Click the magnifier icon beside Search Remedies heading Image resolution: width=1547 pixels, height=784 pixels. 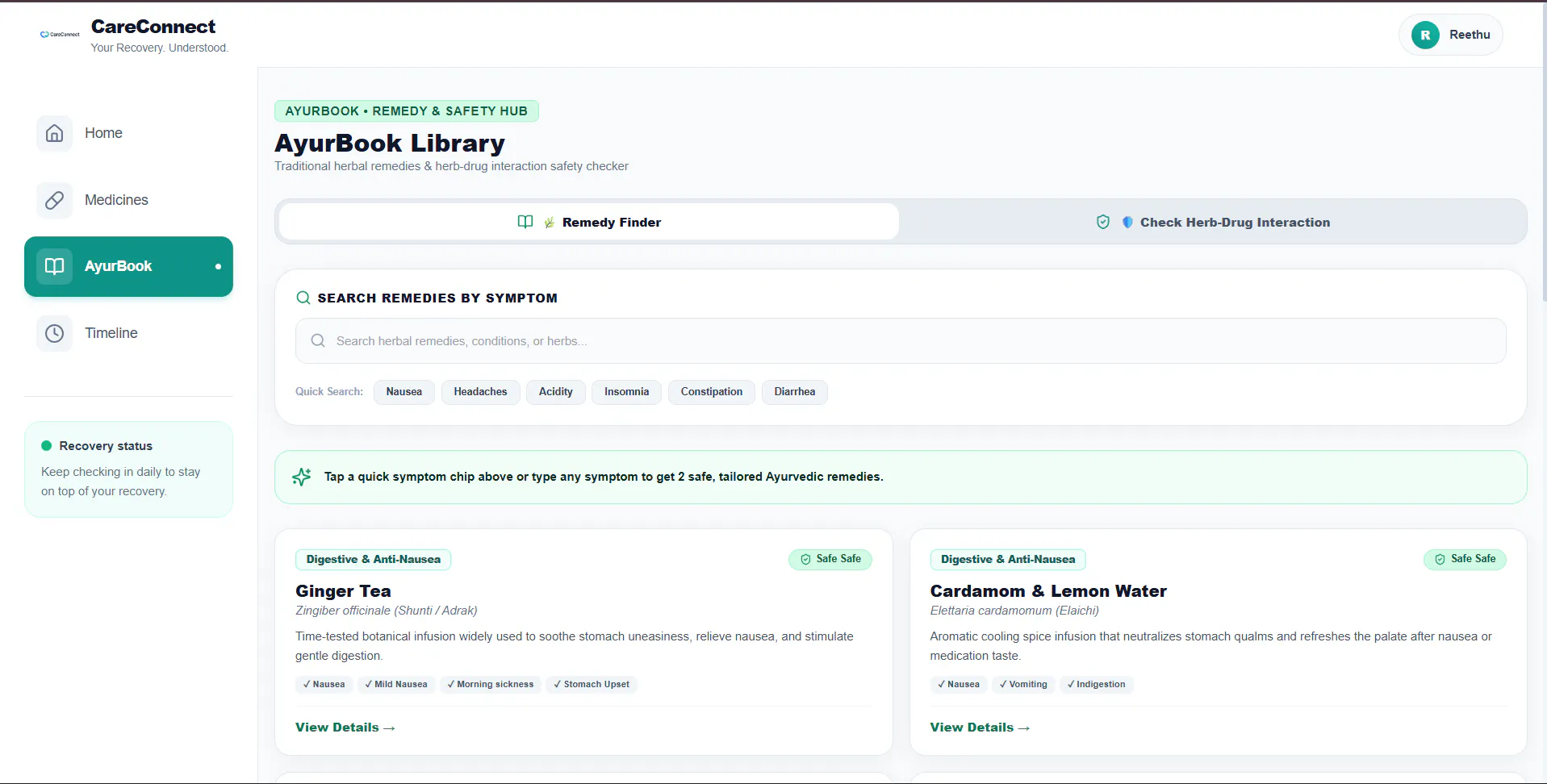(303, 298)
